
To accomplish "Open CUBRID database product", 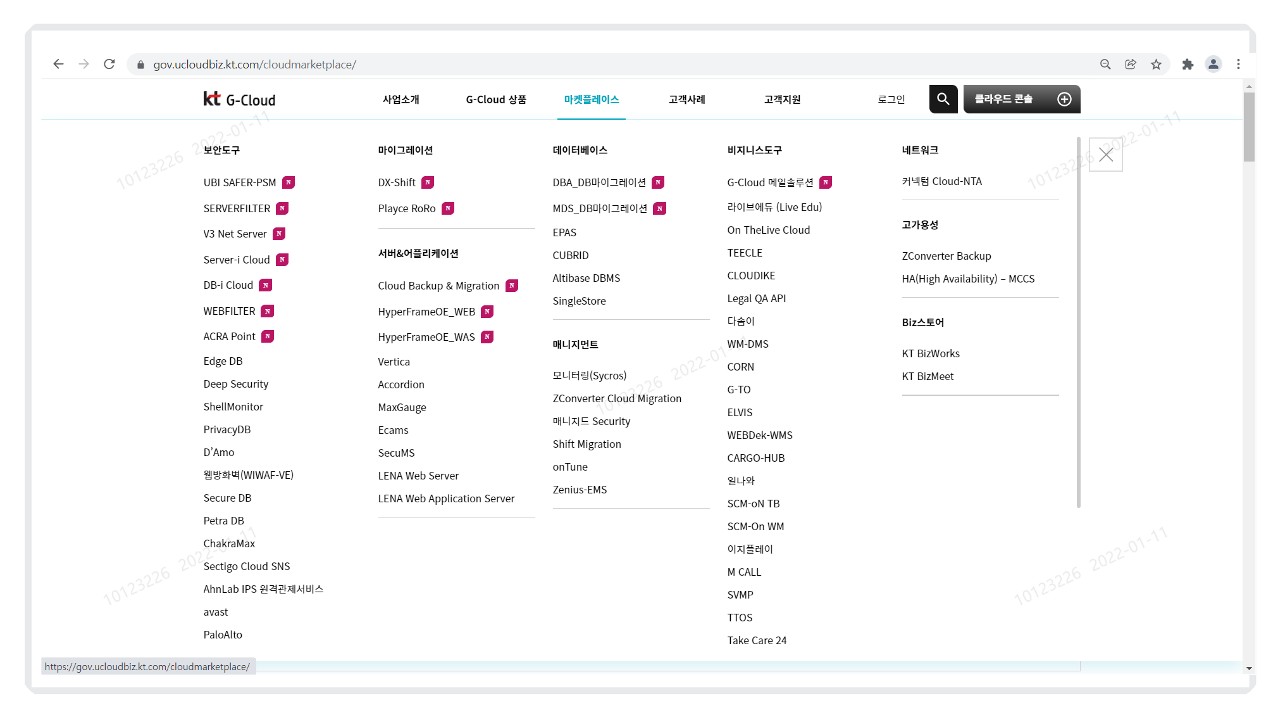I will (x=571, y=255).
